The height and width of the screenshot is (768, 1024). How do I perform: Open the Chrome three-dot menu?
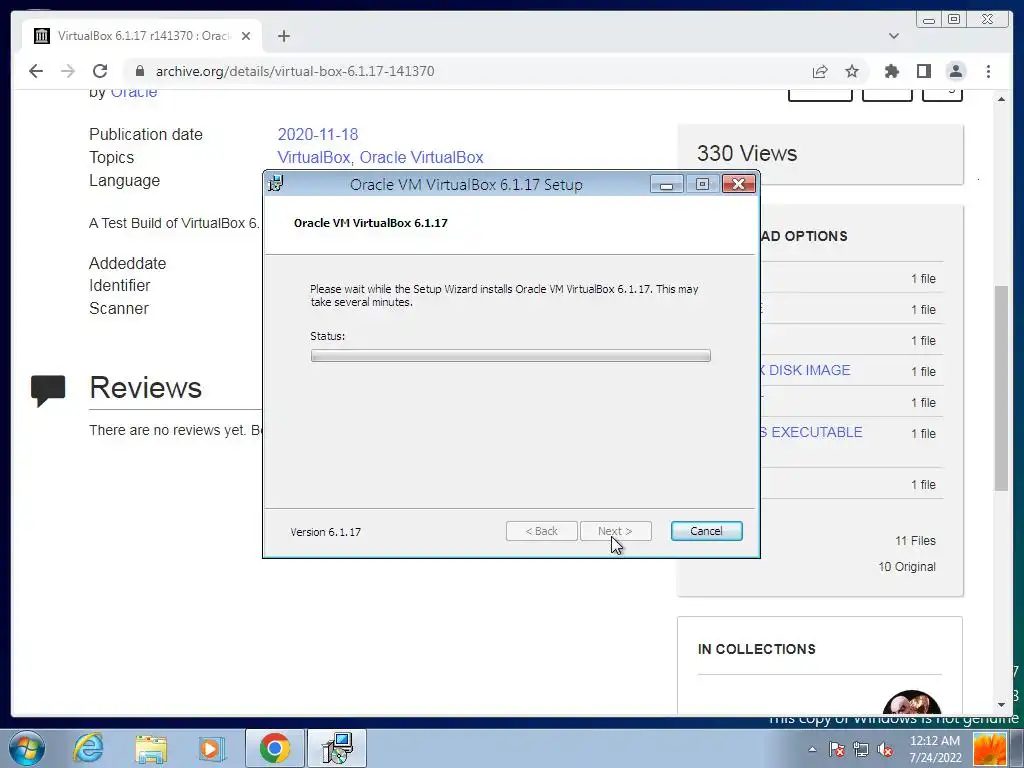click(x=988, y=71)
